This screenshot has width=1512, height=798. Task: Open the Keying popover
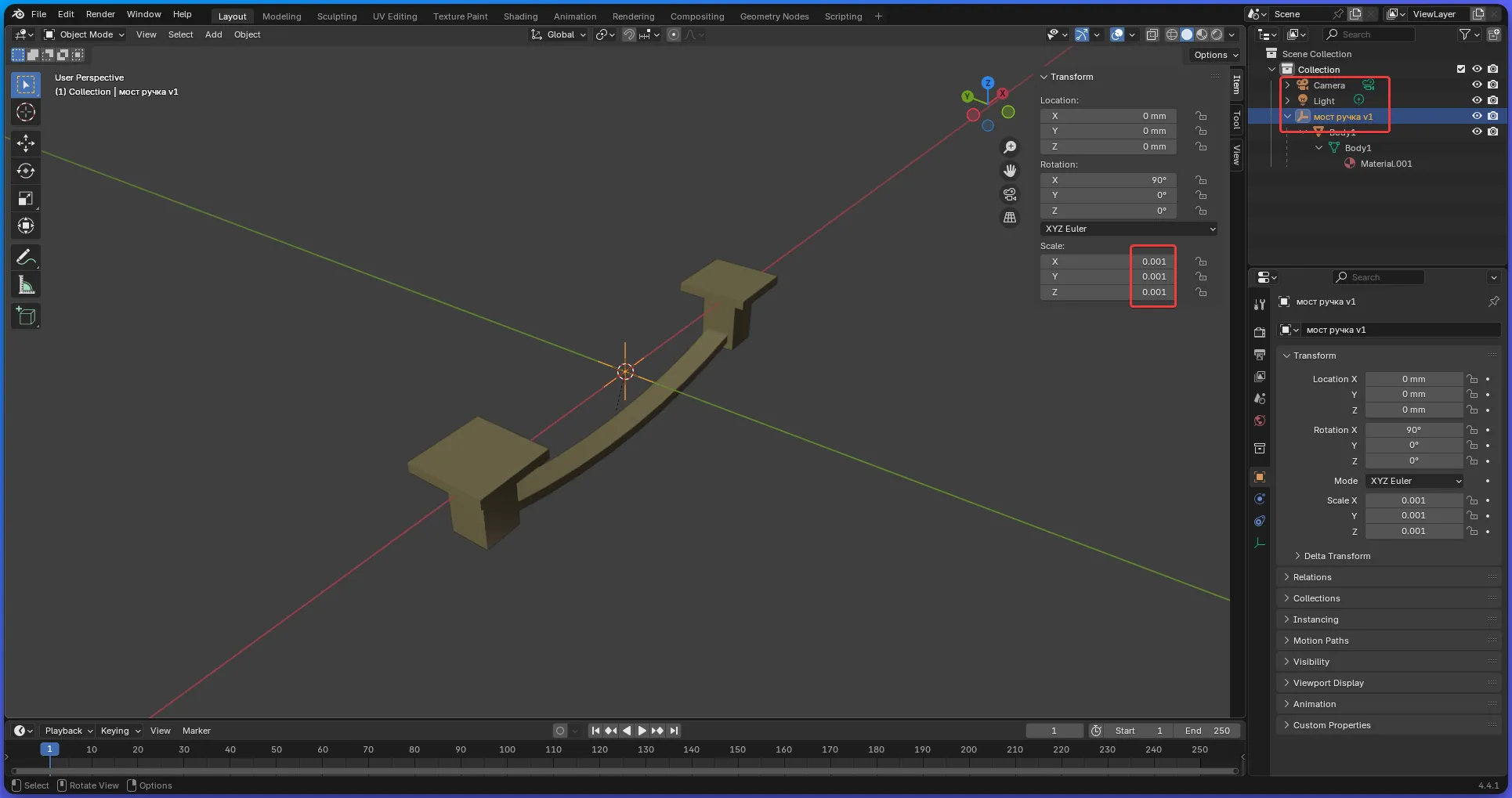pyautogui.click(x=120, y=731)
